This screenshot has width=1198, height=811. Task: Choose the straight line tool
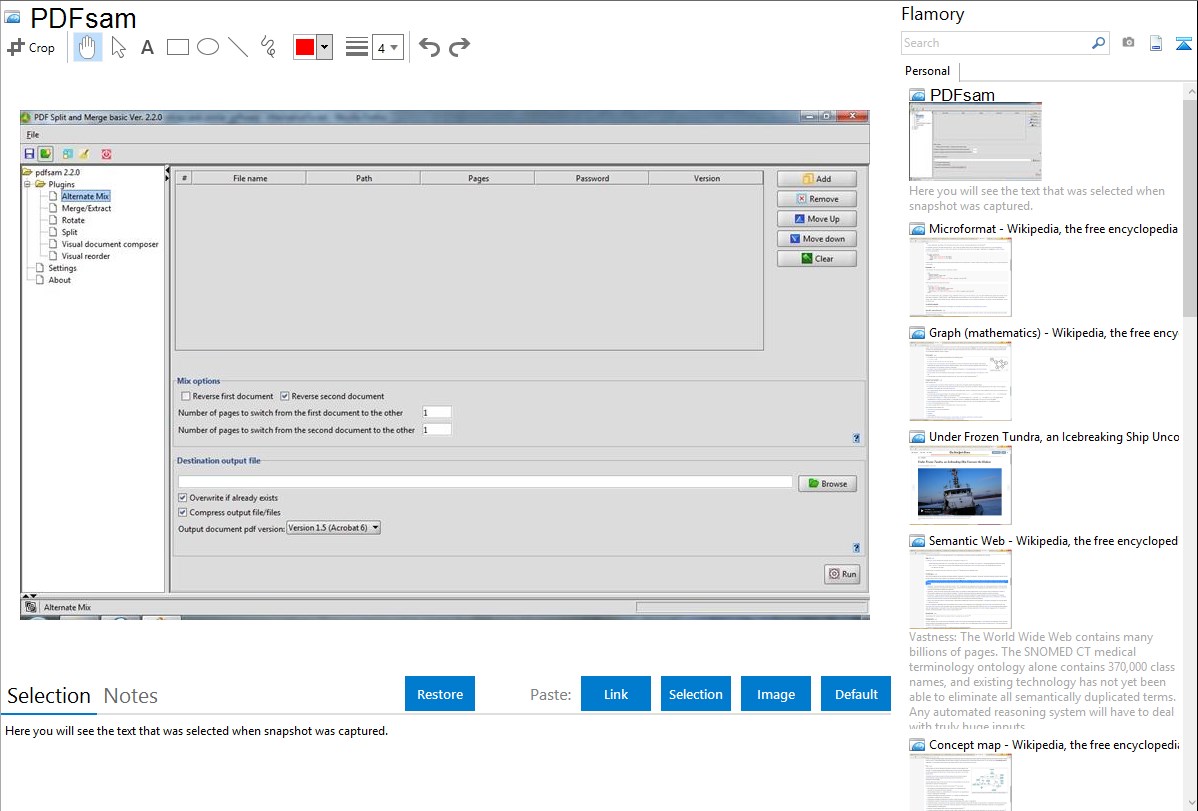pyautogui.click(x=238, y=47)
